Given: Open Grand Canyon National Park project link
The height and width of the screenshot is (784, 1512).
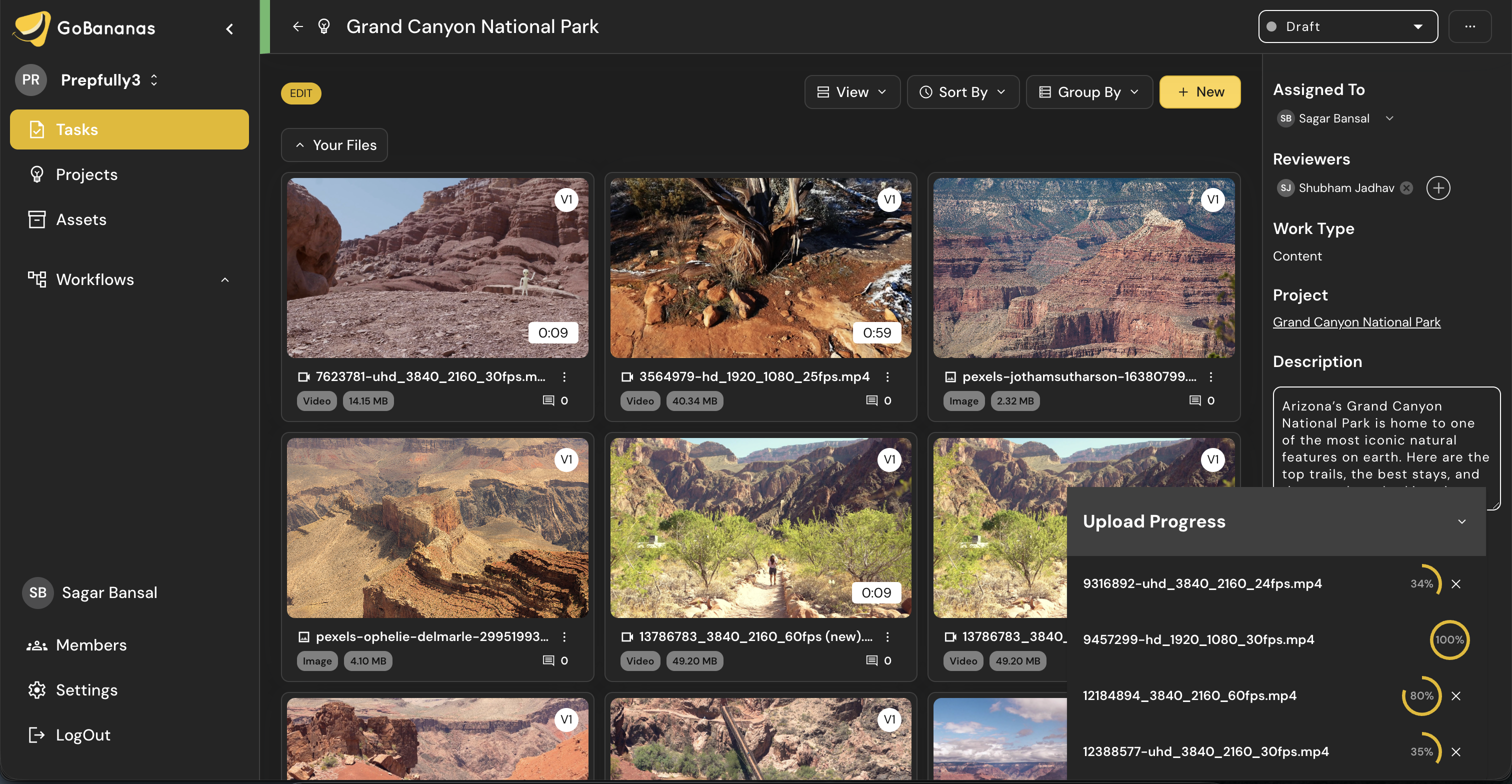Looking at the screenshot, I should [x=1356, y=322].
